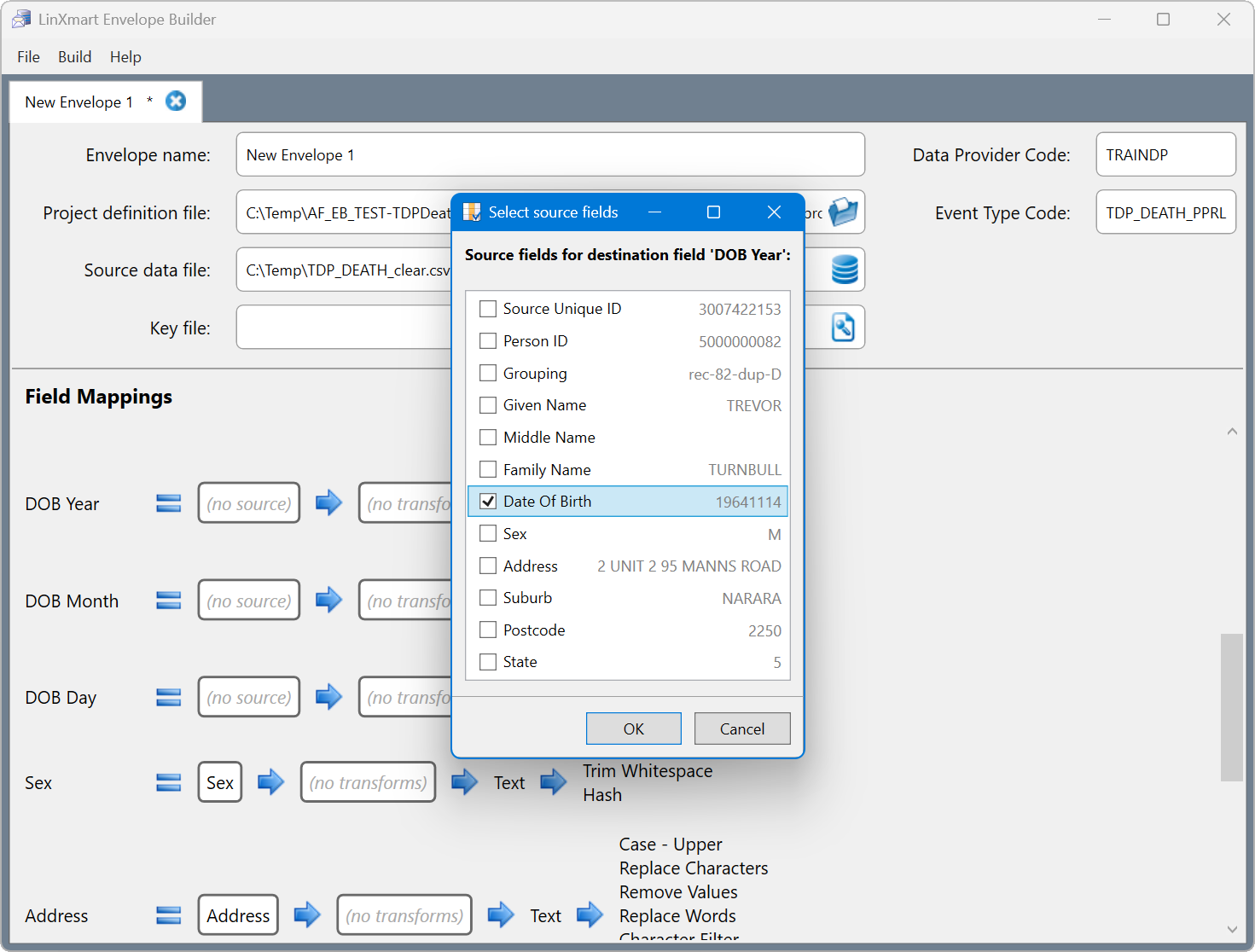
Task: Click the blue arrow before Trim Whitespace
Action: [x=554, y=782]
